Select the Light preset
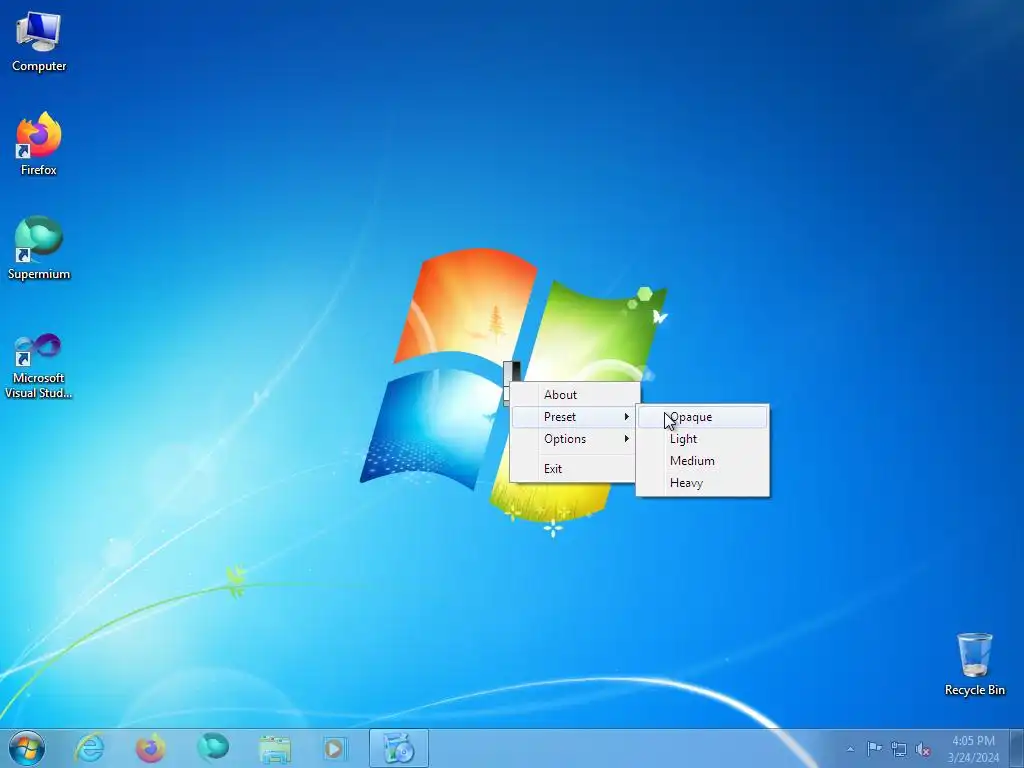Screen dimensions: 1024x768 tap(703, 439)
